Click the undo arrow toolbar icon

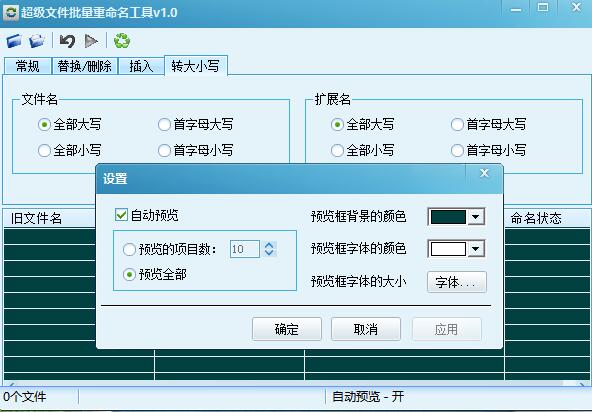[x=68, y=41]
